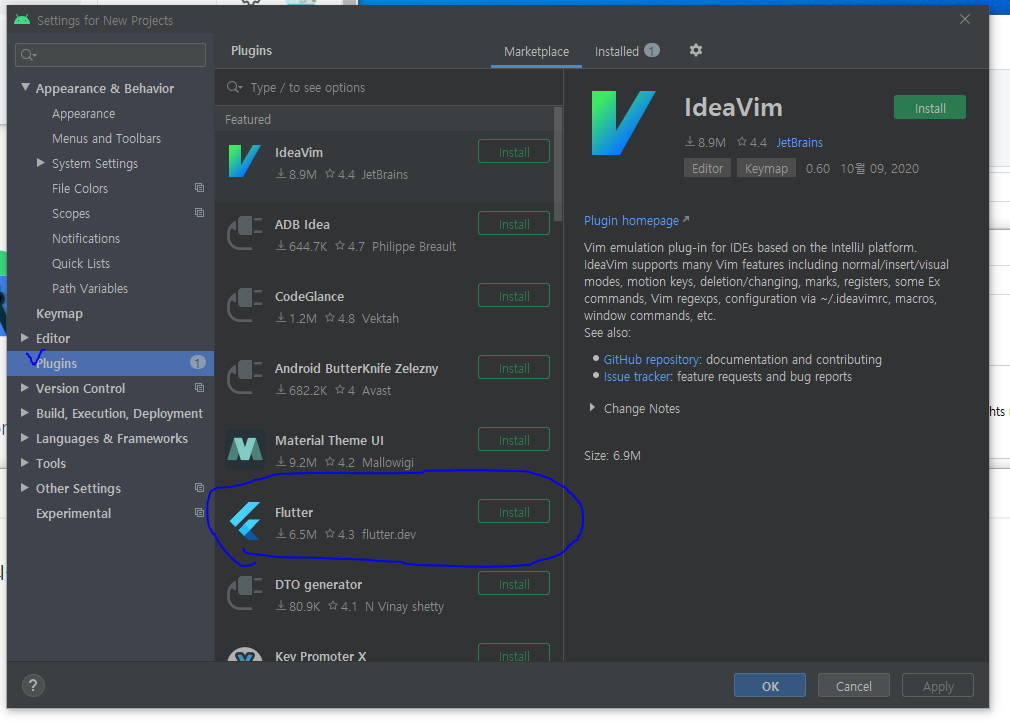Click the large IdeaVim logo in details
The height and width of the screenshot is (724, 1010).
(x=623, y=123)
